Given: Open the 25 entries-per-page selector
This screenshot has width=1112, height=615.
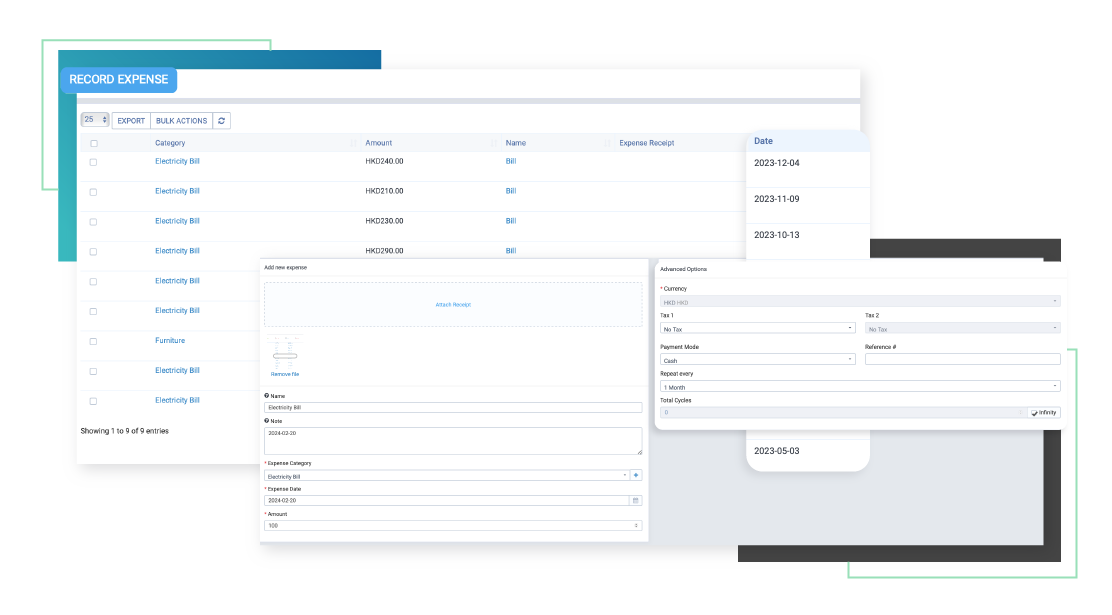Looking at the screenshot, I should coord(95,120).
